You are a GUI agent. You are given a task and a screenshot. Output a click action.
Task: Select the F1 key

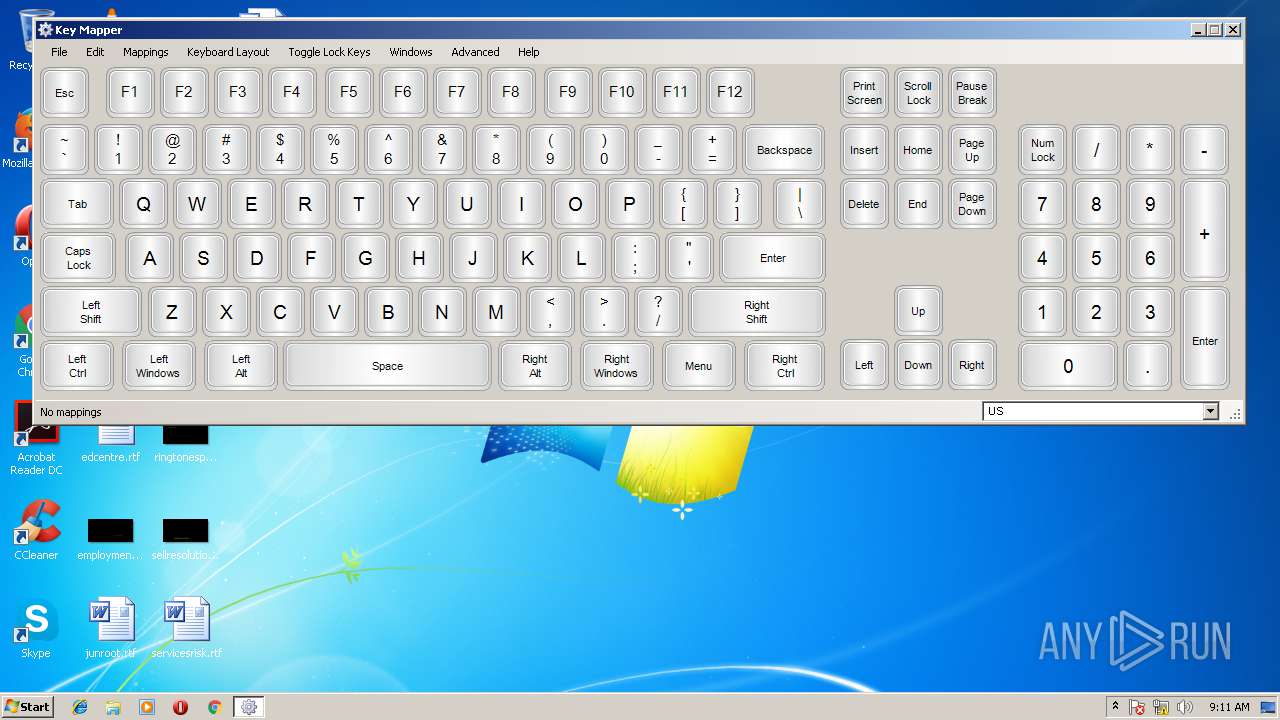tap(130, 92)
